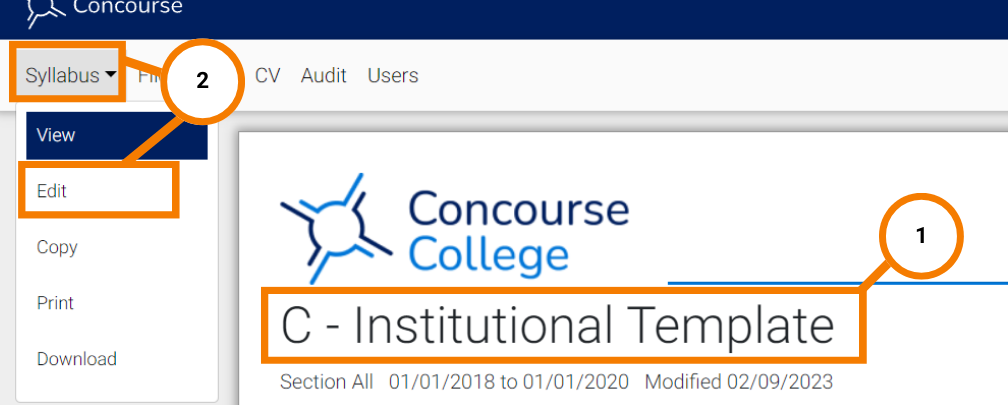The height and width of the screenshot is (405, 1008).
Task: Click the Concourse College starburst logo
Action: [336, 228]
